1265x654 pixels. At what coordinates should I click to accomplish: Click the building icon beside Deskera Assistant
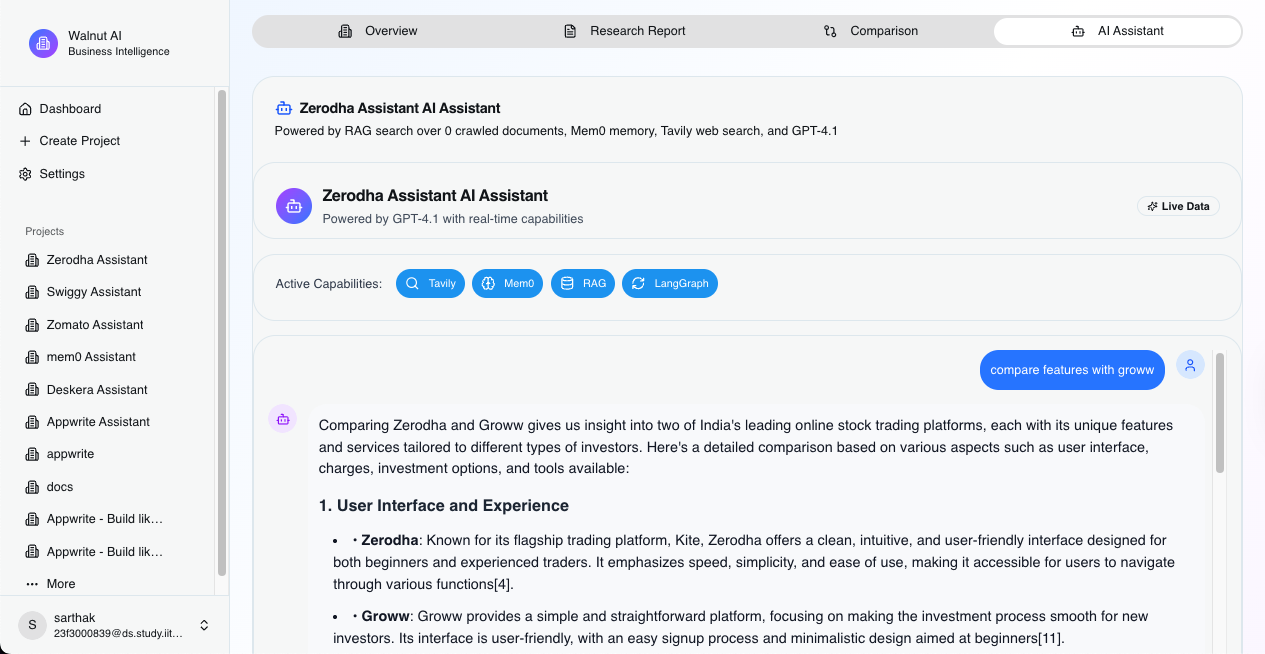coord(32,390)
